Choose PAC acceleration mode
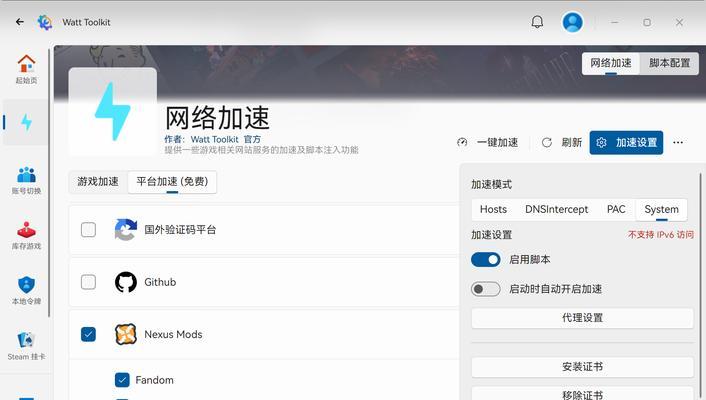Screen dimensions: 706x400 pos(616,209)
